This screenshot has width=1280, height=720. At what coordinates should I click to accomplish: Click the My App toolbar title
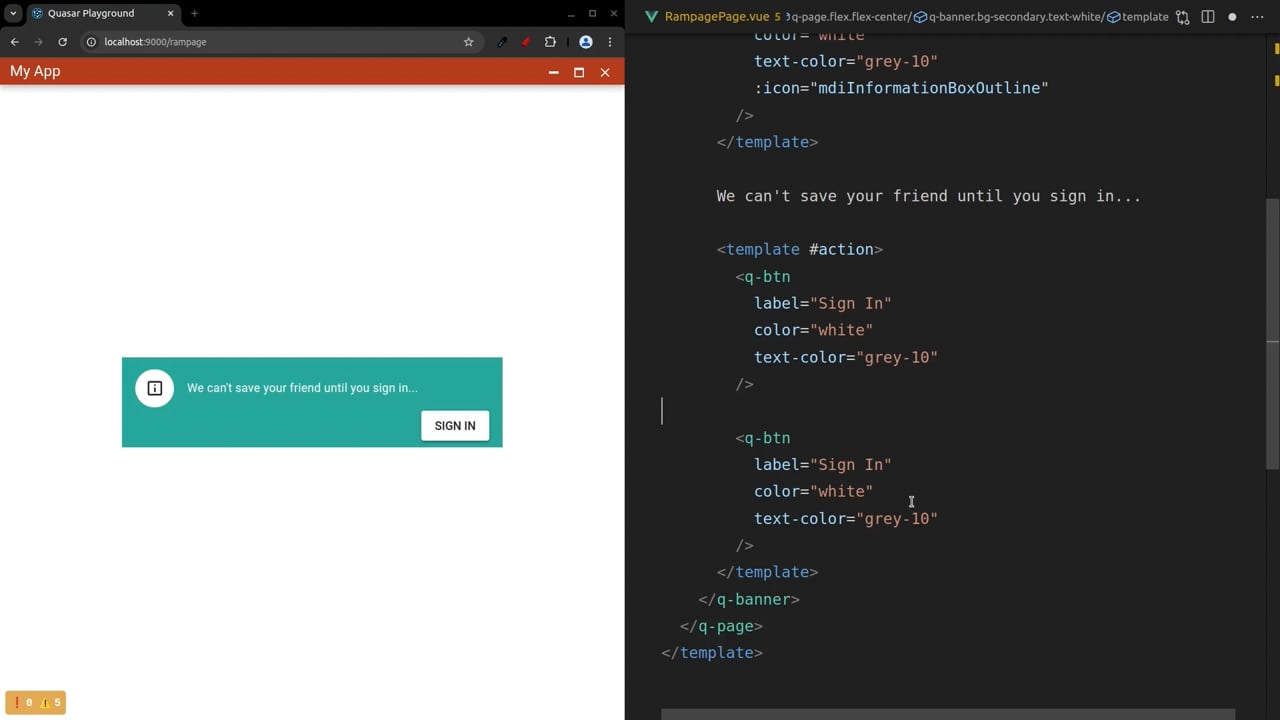tap(35, 71)
